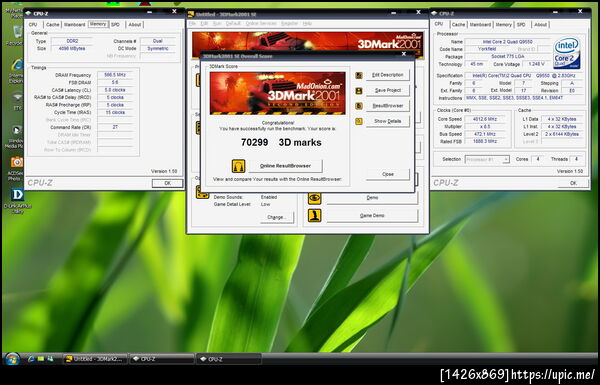The height and width of the screenshot is (385, 600).
Task: Click the 3DMark2001 banner in the score dialog
Action: [x=277, y=93]
